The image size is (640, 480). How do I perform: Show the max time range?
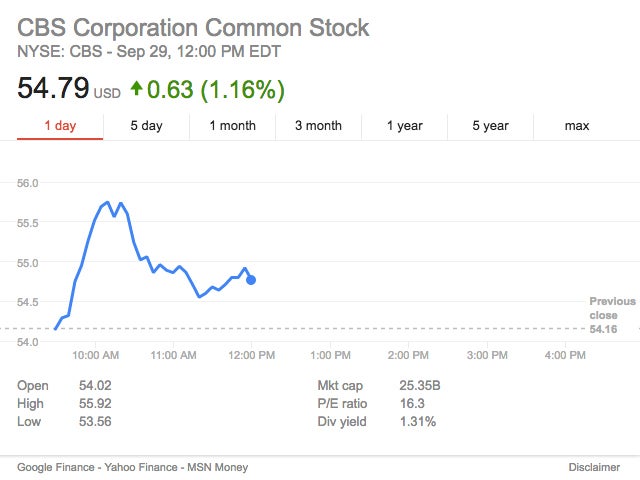tap(577, 126)
